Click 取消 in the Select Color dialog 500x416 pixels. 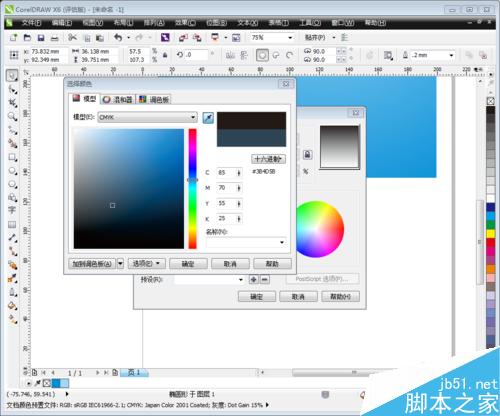click(x=230, y=264)
